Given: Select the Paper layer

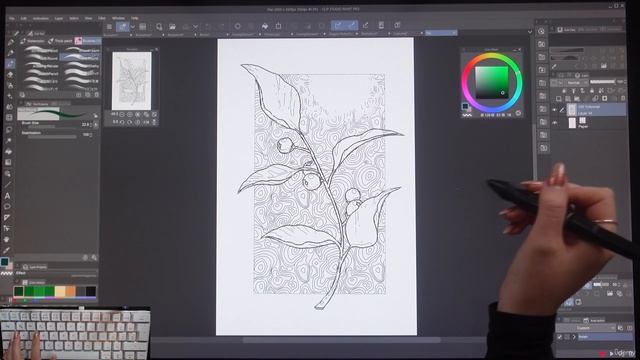Looking at the screenshot, I should tap(588, 123).
